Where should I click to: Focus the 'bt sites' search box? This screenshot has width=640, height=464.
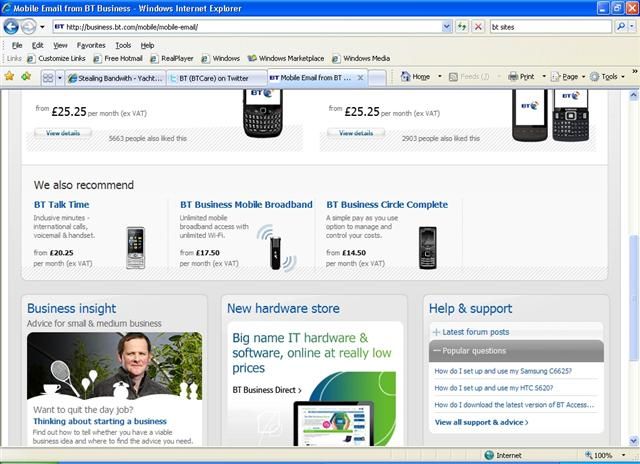coord(551,27)
